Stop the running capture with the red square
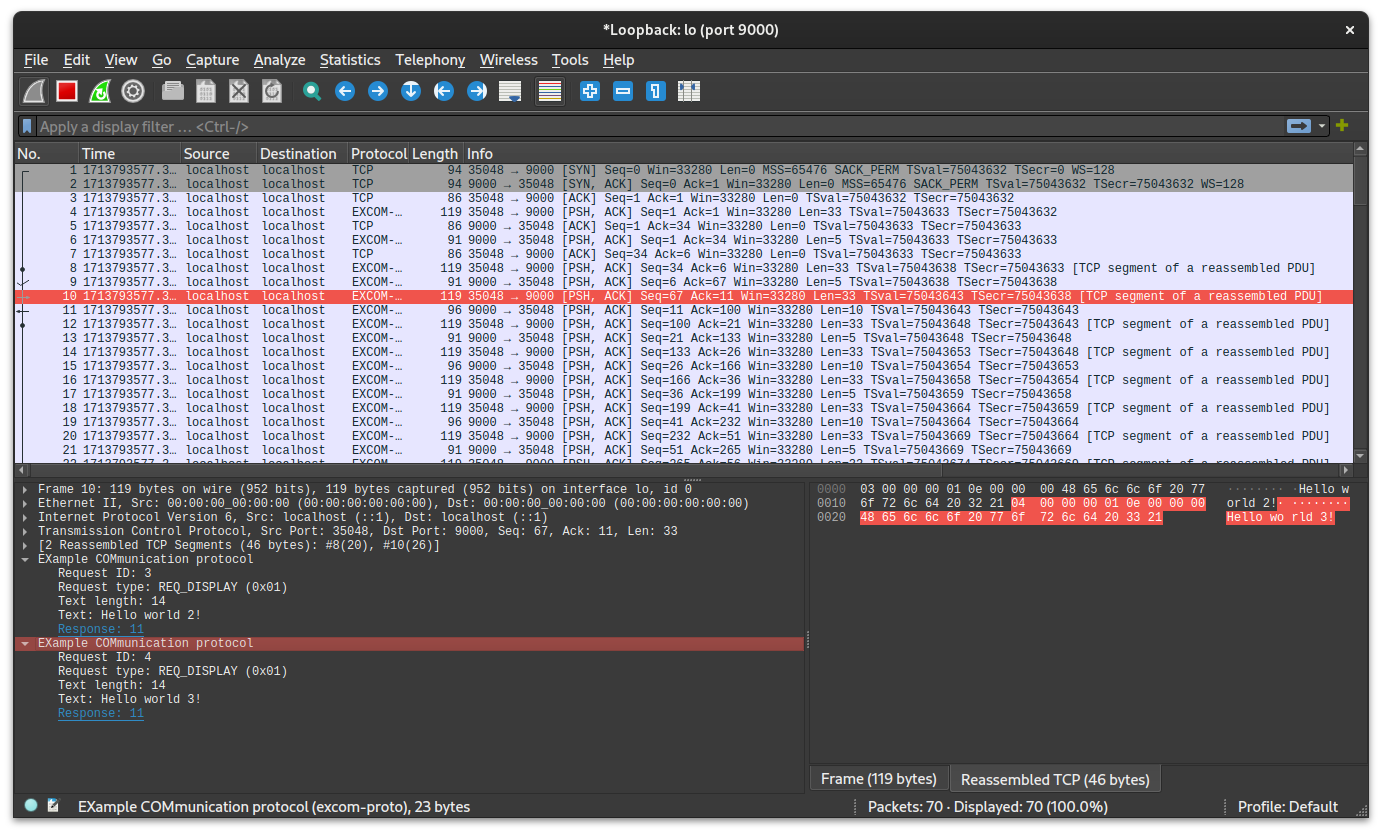 [67, 92]
